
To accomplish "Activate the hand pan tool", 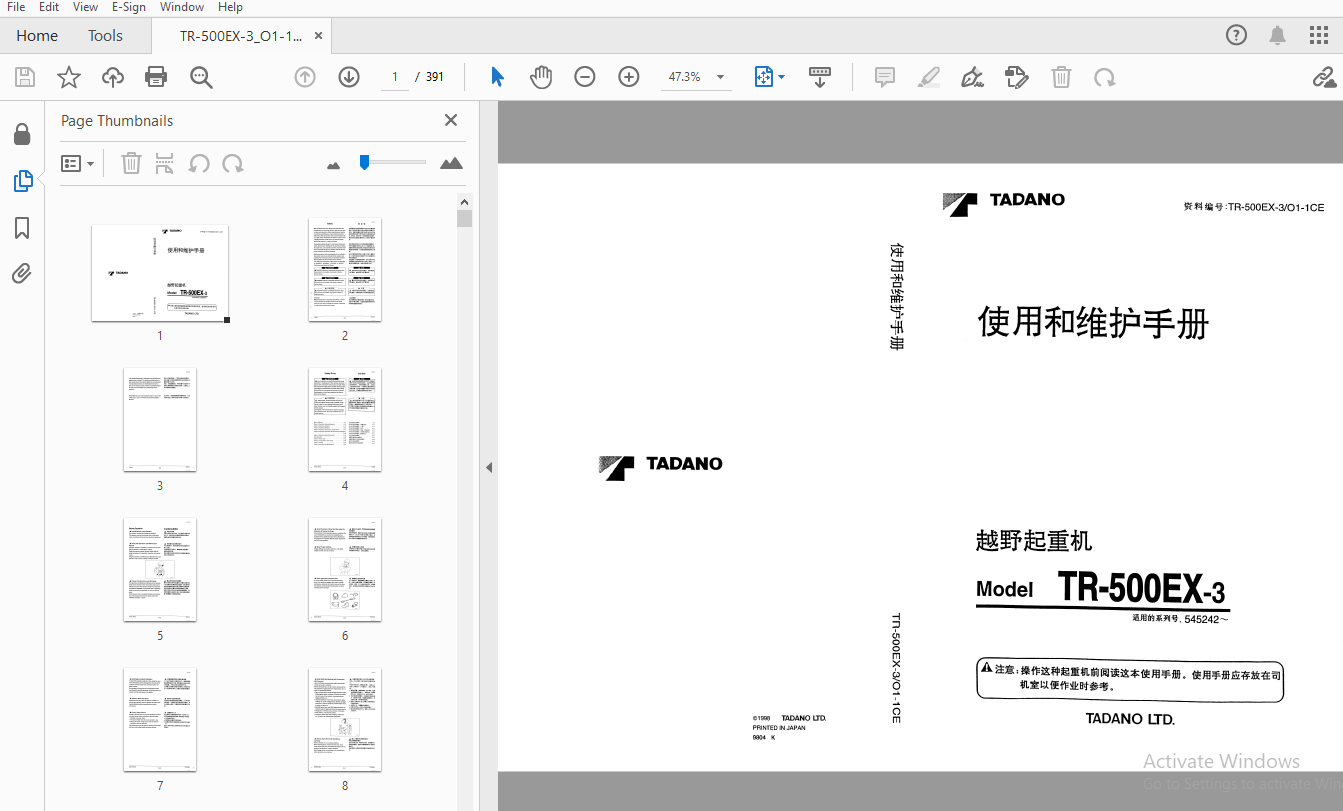I will [541, 77].
